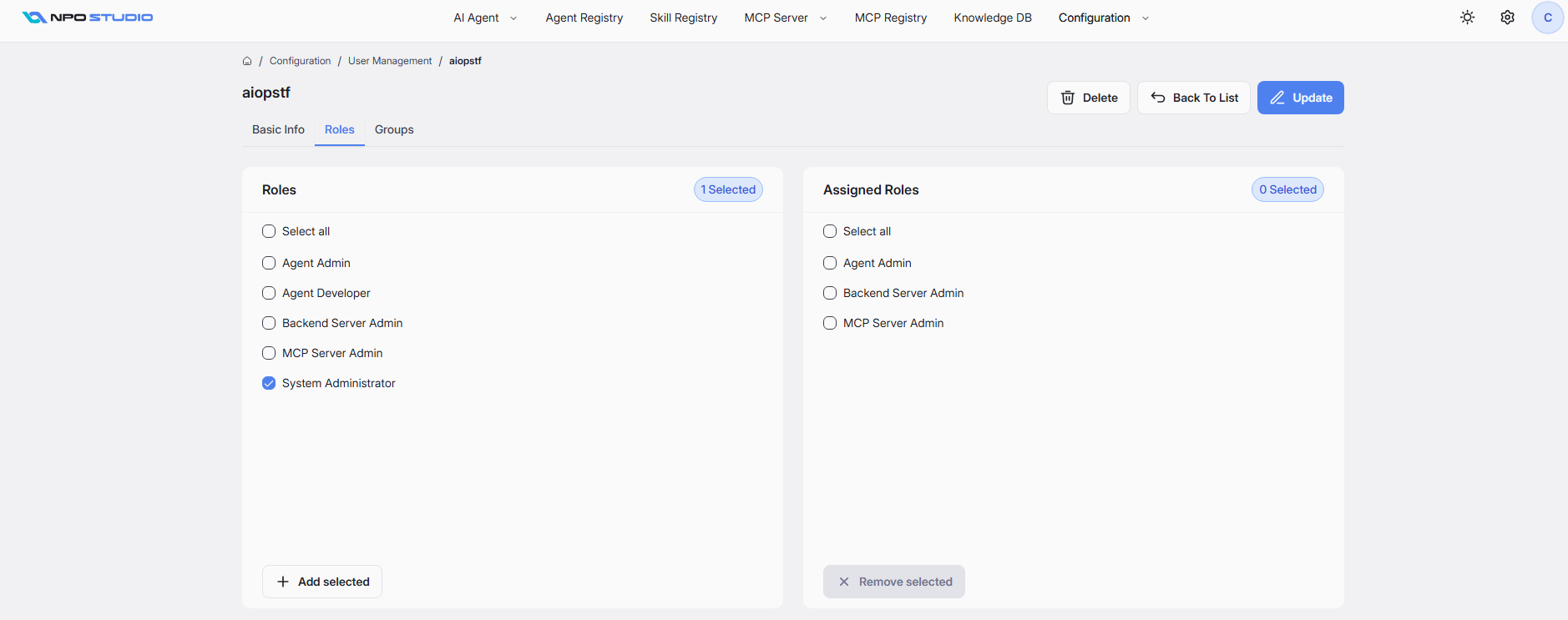Click the NPO Studio logo
The height and width of the screenshot is (620, 1568).
[88, 18]
